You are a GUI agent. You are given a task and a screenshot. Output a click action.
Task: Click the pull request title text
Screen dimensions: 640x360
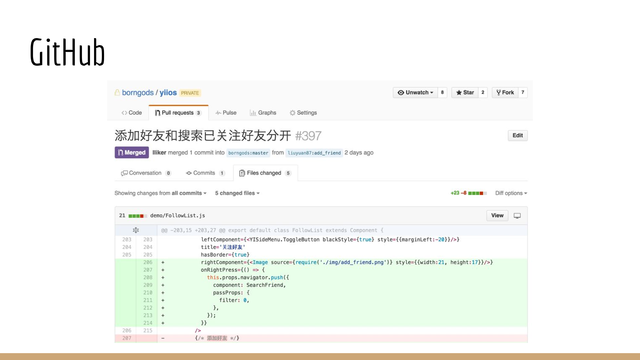click(203, 136)
